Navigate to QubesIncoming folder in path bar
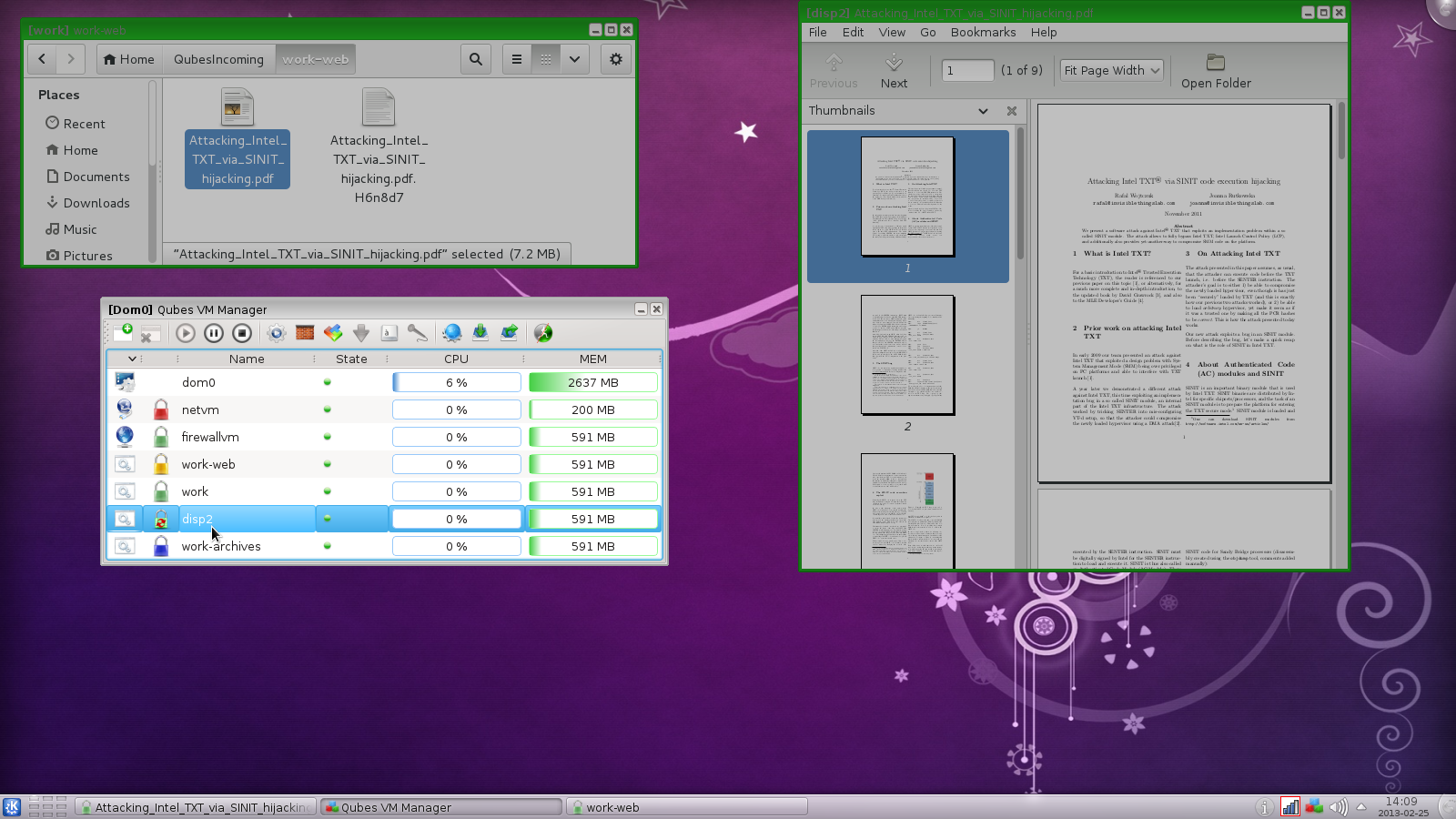 (x=218, y=59)
